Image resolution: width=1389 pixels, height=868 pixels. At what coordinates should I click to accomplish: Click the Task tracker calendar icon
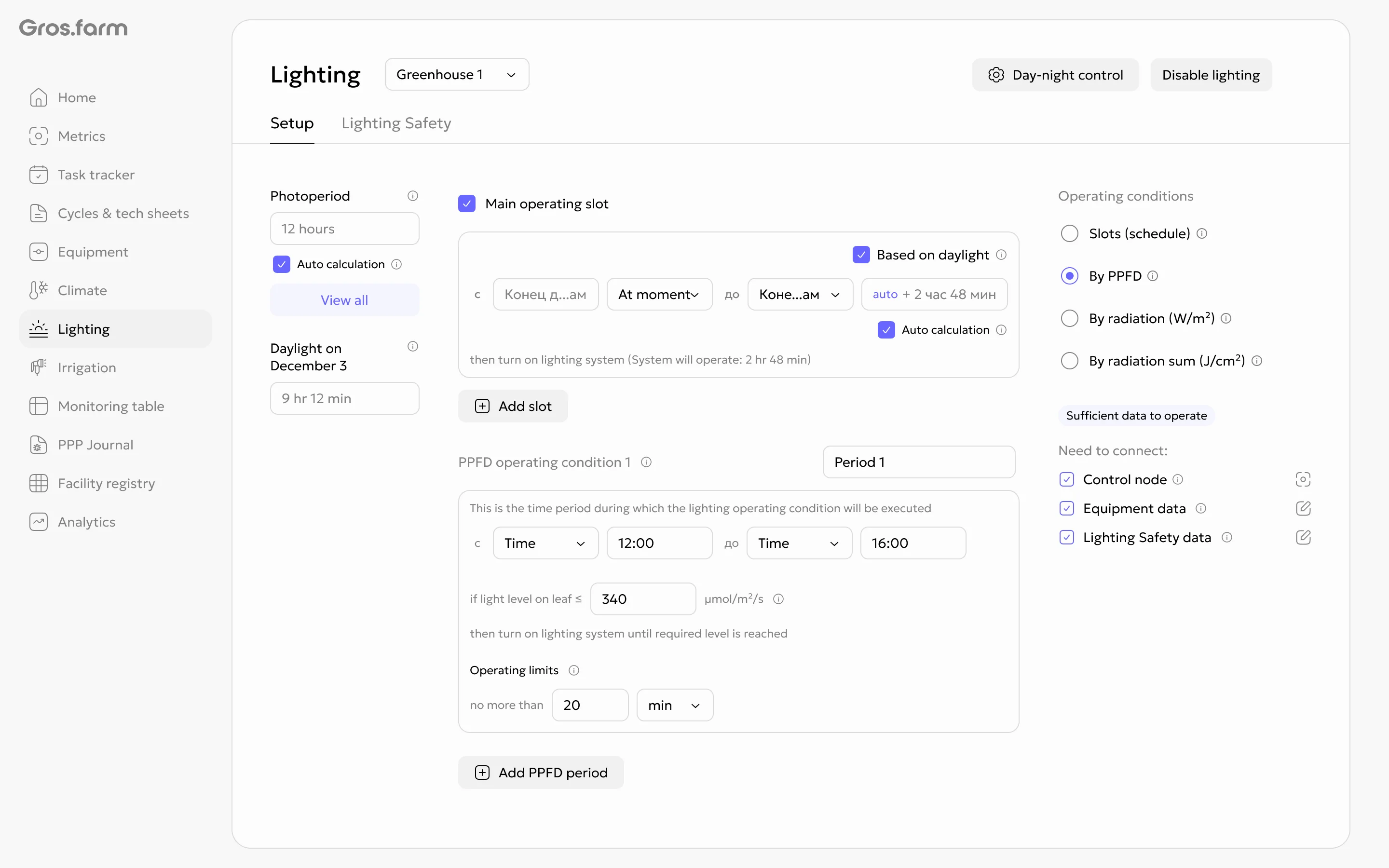[39, 175]
